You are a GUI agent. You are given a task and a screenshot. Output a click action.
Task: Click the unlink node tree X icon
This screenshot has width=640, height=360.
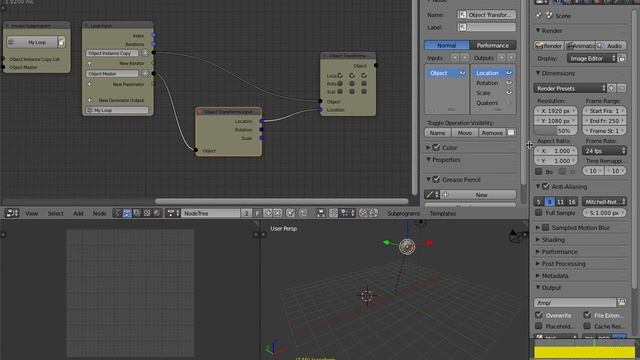tap(278, 213)
